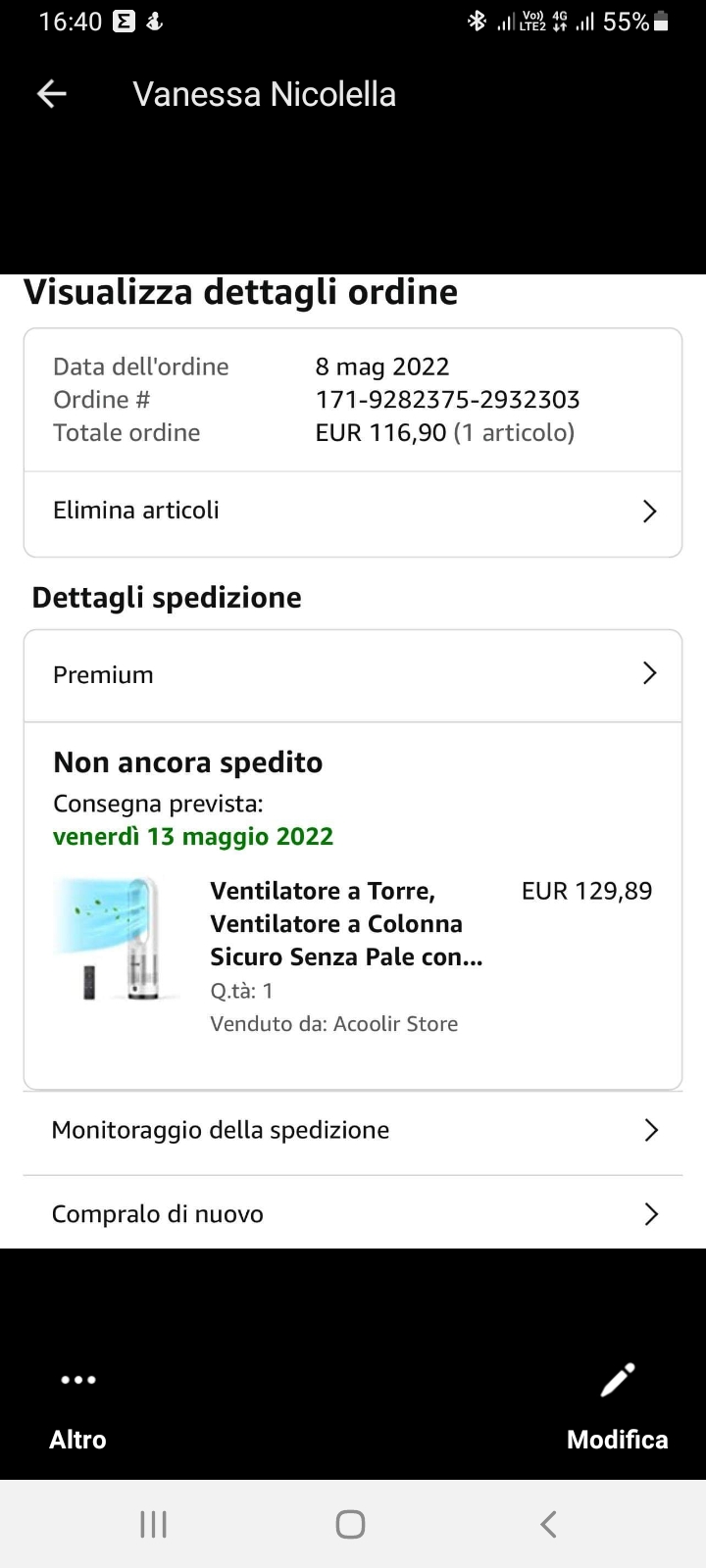
Task: Tap the battery indicator icon
Action: point(661,21)
